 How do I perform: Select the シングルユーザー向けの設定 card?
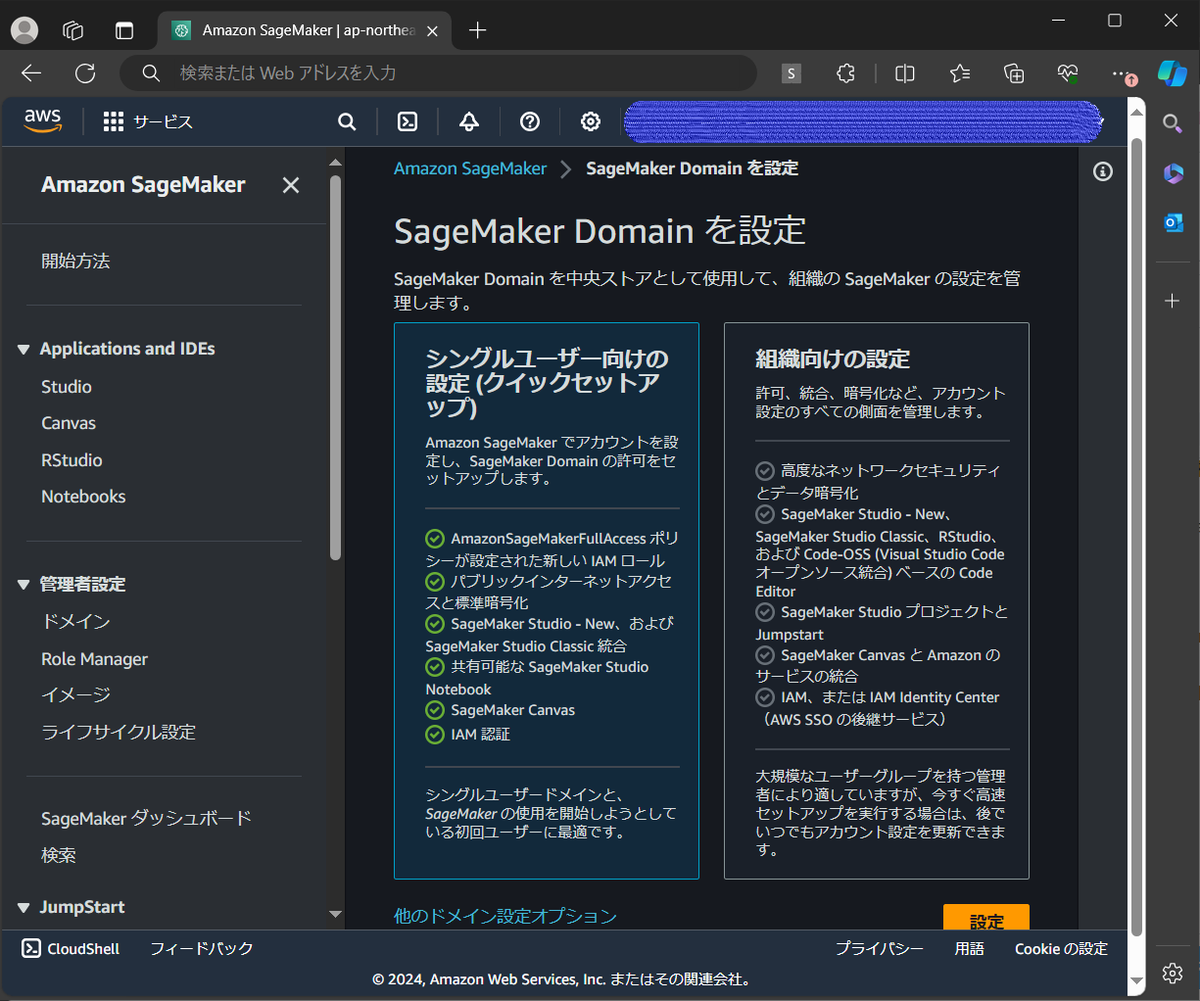pos(547,600)
